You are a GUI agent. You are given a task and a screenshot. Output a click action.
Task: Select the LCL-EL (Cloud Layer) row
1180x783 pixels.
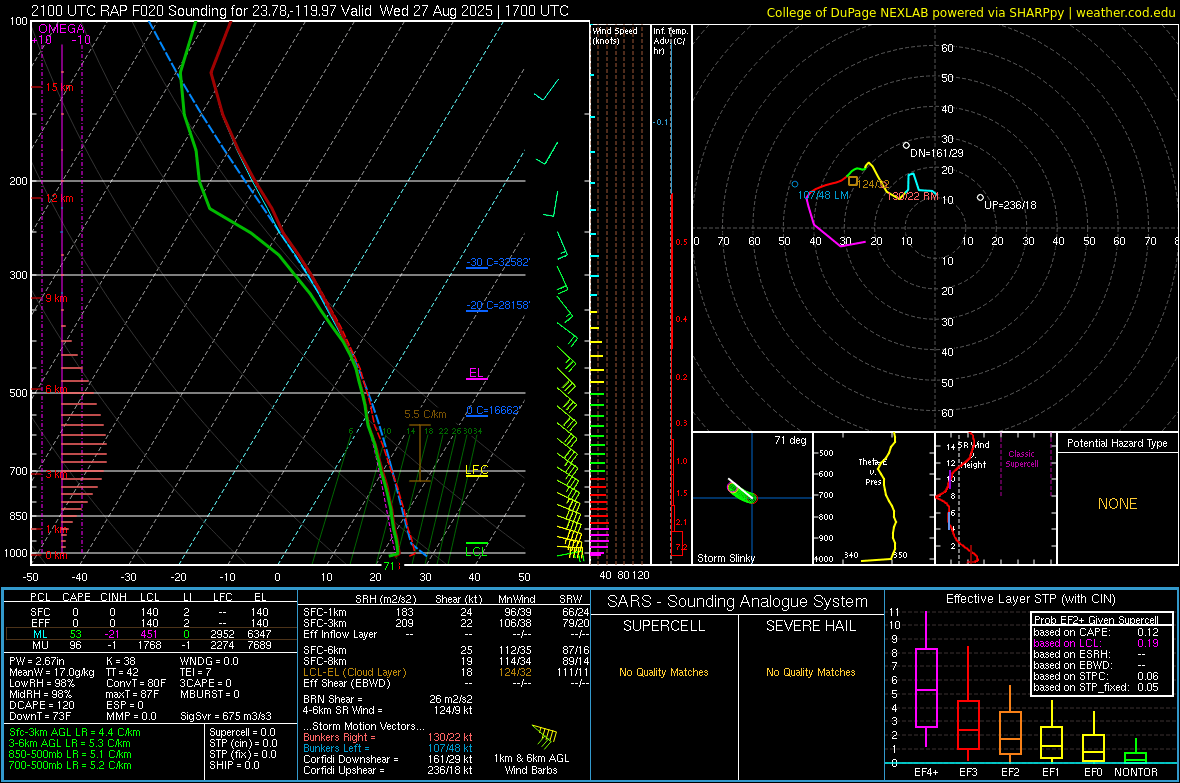[x=446, y=672]
